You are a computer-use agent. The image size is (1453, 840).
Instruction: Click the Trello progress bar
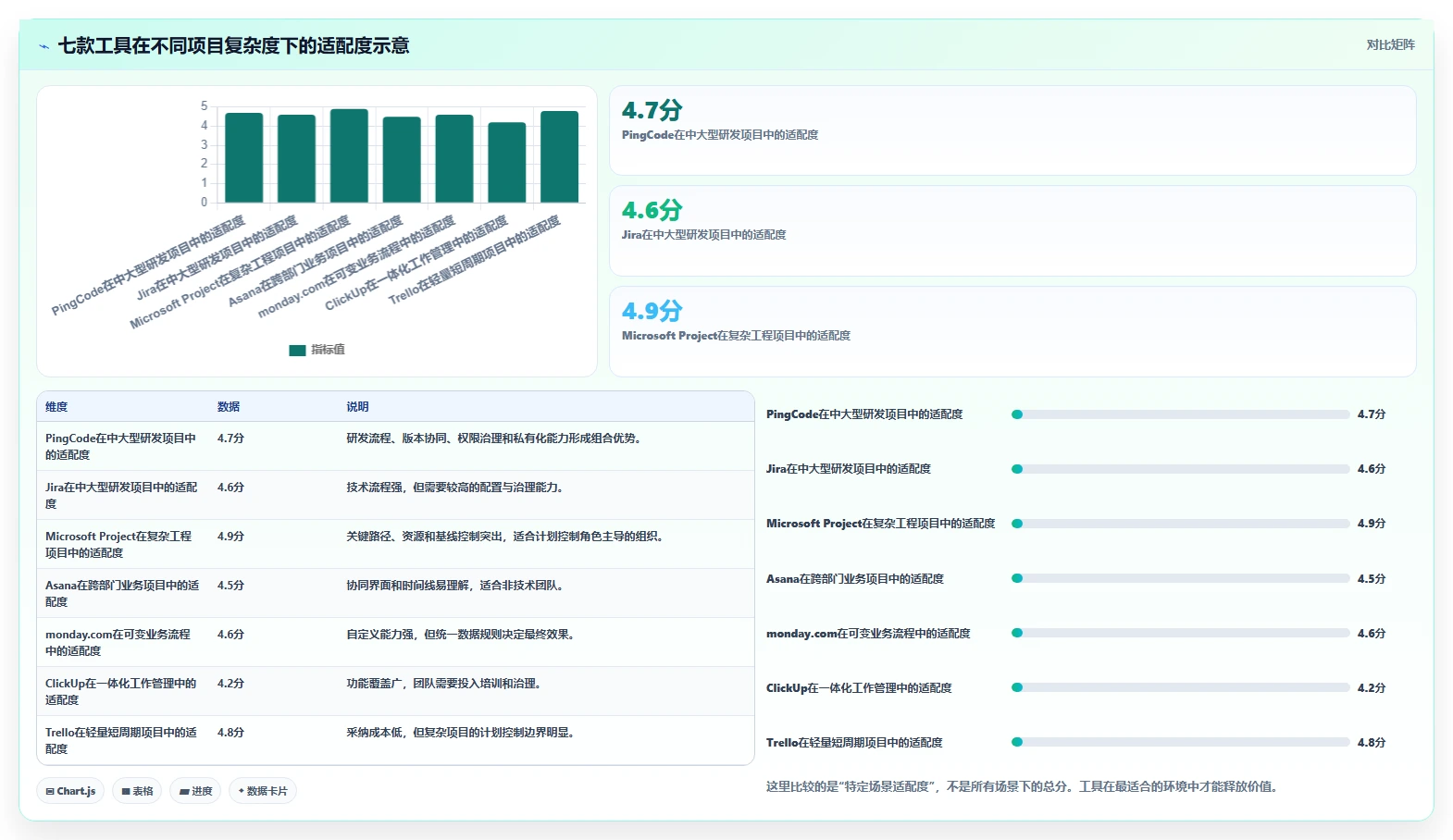[1180, 742]
